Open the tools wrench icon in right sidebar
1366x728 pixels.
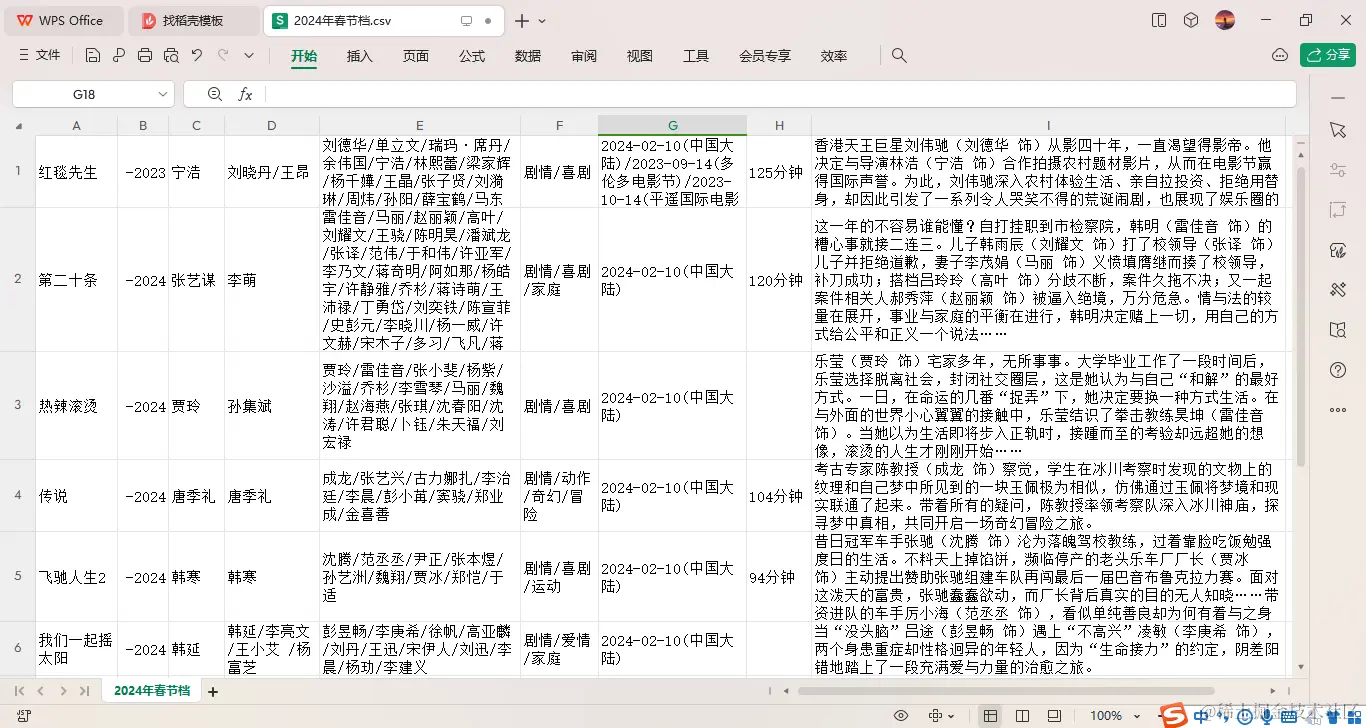pyautogui.click(x=1338, y=290)
